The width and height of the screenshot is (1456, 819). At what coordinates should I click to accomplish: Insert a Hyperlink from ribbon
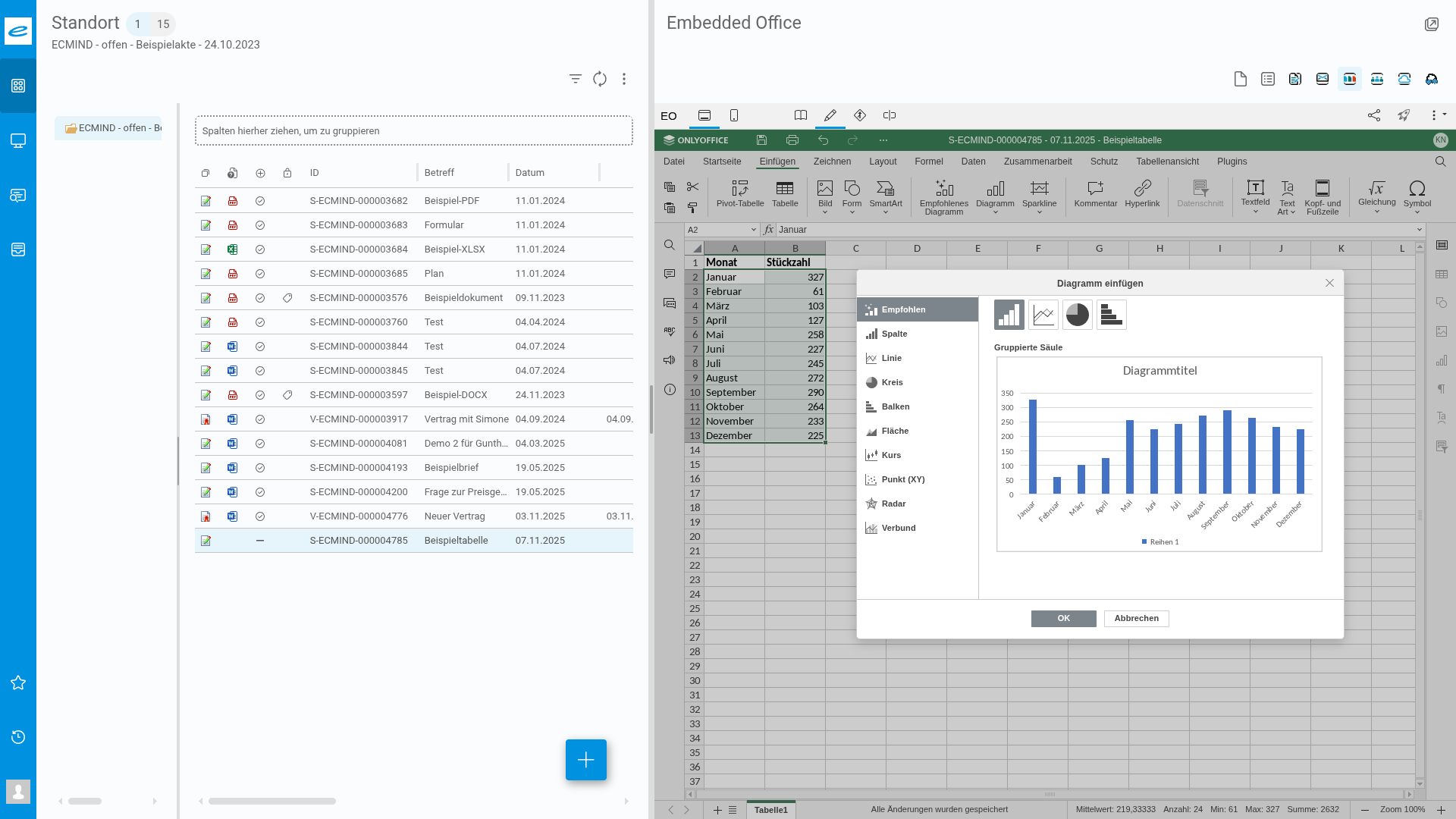[1142, 188]
